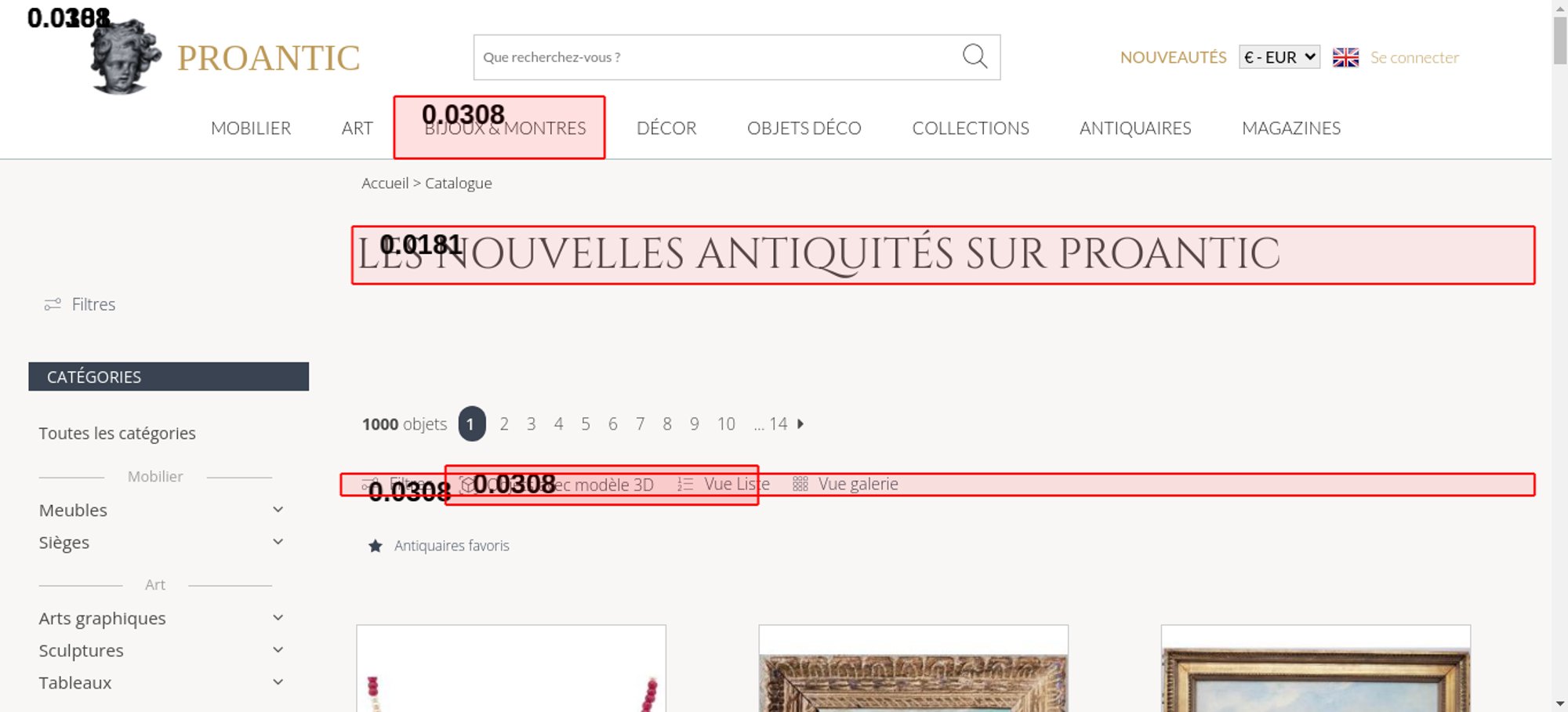The height and width of the screenshot is (712, 1568).
Task: Click the Vue galerie grid icon
Action: 800,485
